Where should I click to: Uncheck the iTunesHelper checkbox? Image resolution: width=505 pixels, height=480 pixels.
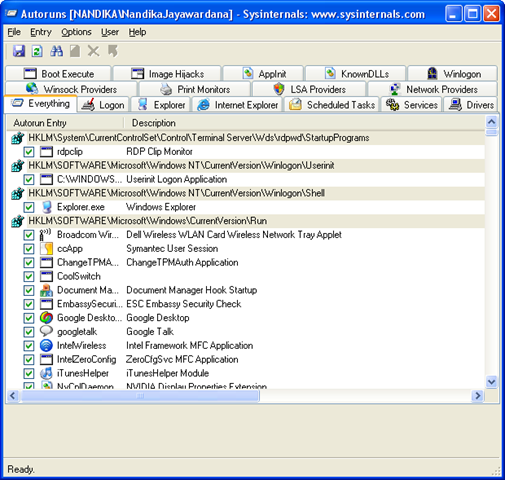[x=29, y=373]
